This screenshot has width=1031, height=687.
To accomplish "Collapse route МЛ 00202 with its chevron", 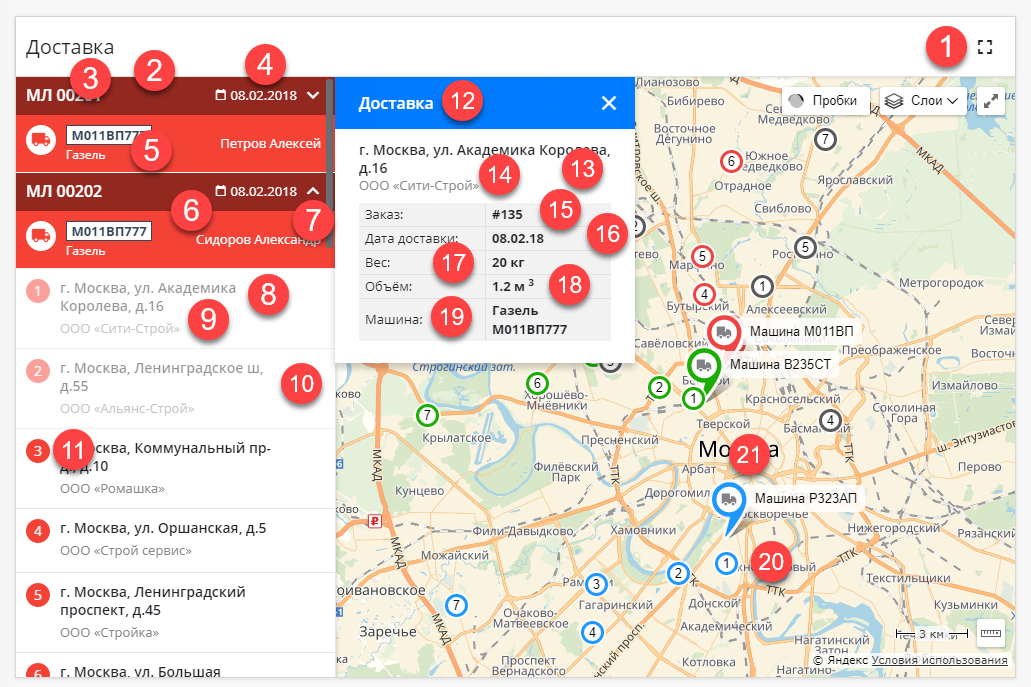I will point(313,191).
